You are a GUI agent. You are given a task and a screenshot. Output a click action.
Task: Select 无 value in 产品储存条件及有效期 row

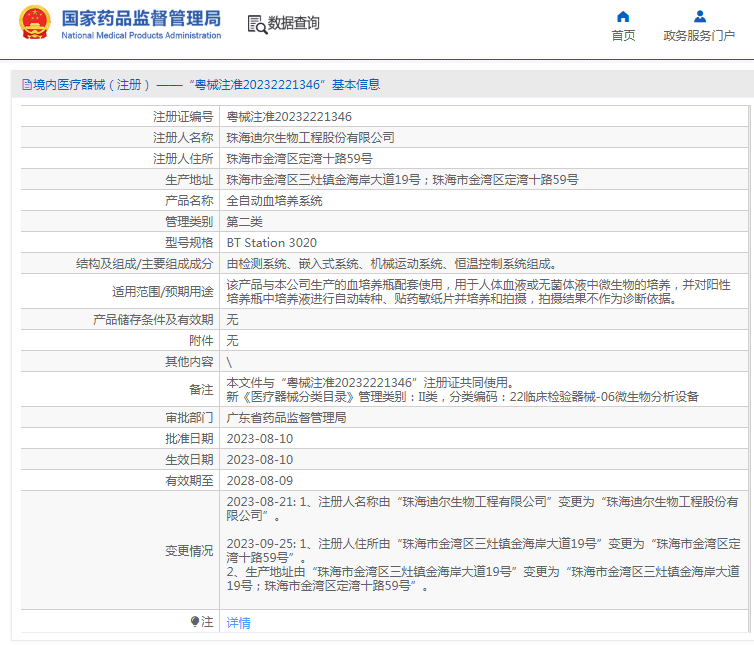(232, 320)
